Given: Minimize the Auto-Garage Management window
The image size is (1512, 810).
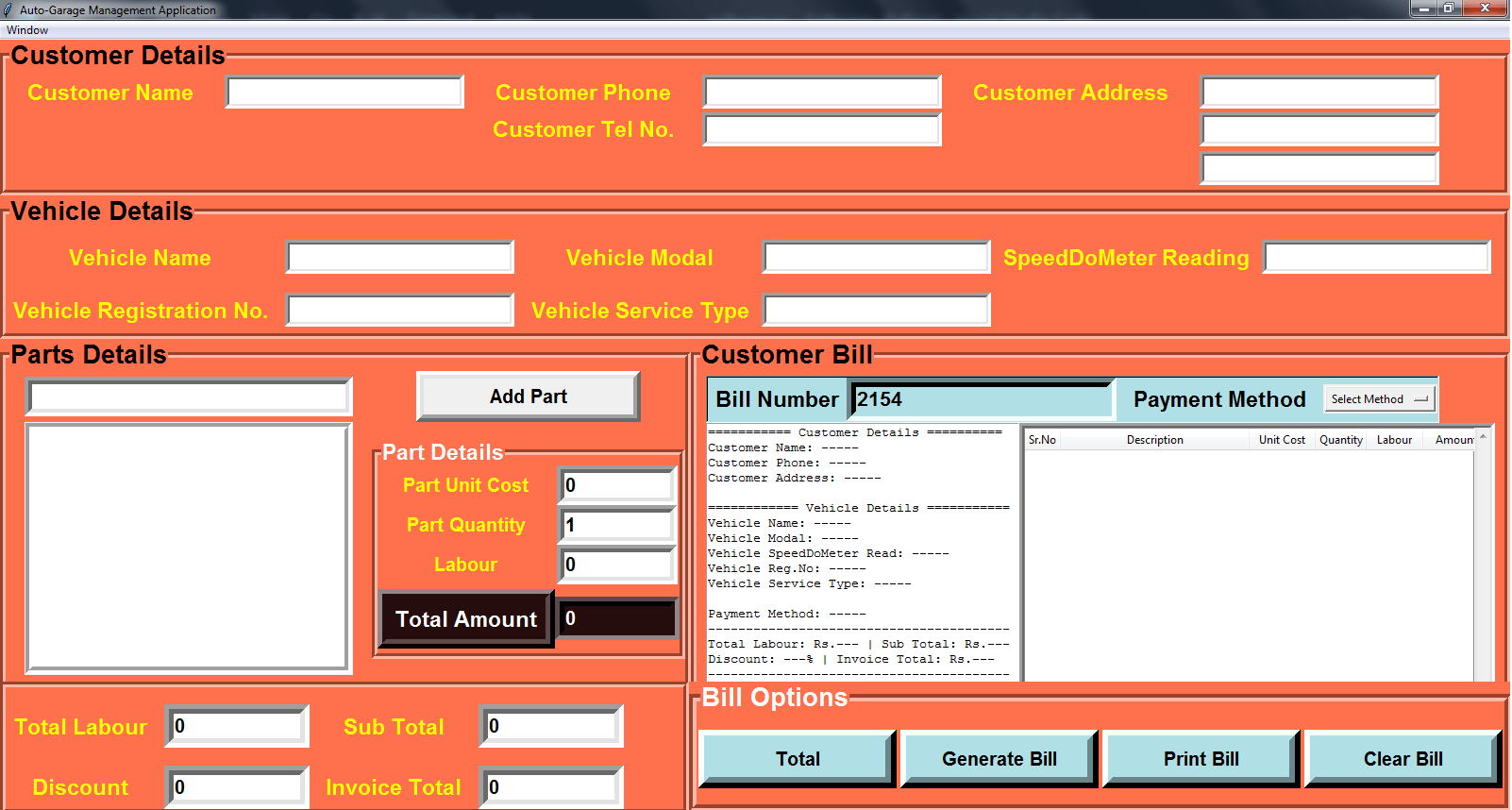Looking at the screenshot, I should [x=1423, y=8].
